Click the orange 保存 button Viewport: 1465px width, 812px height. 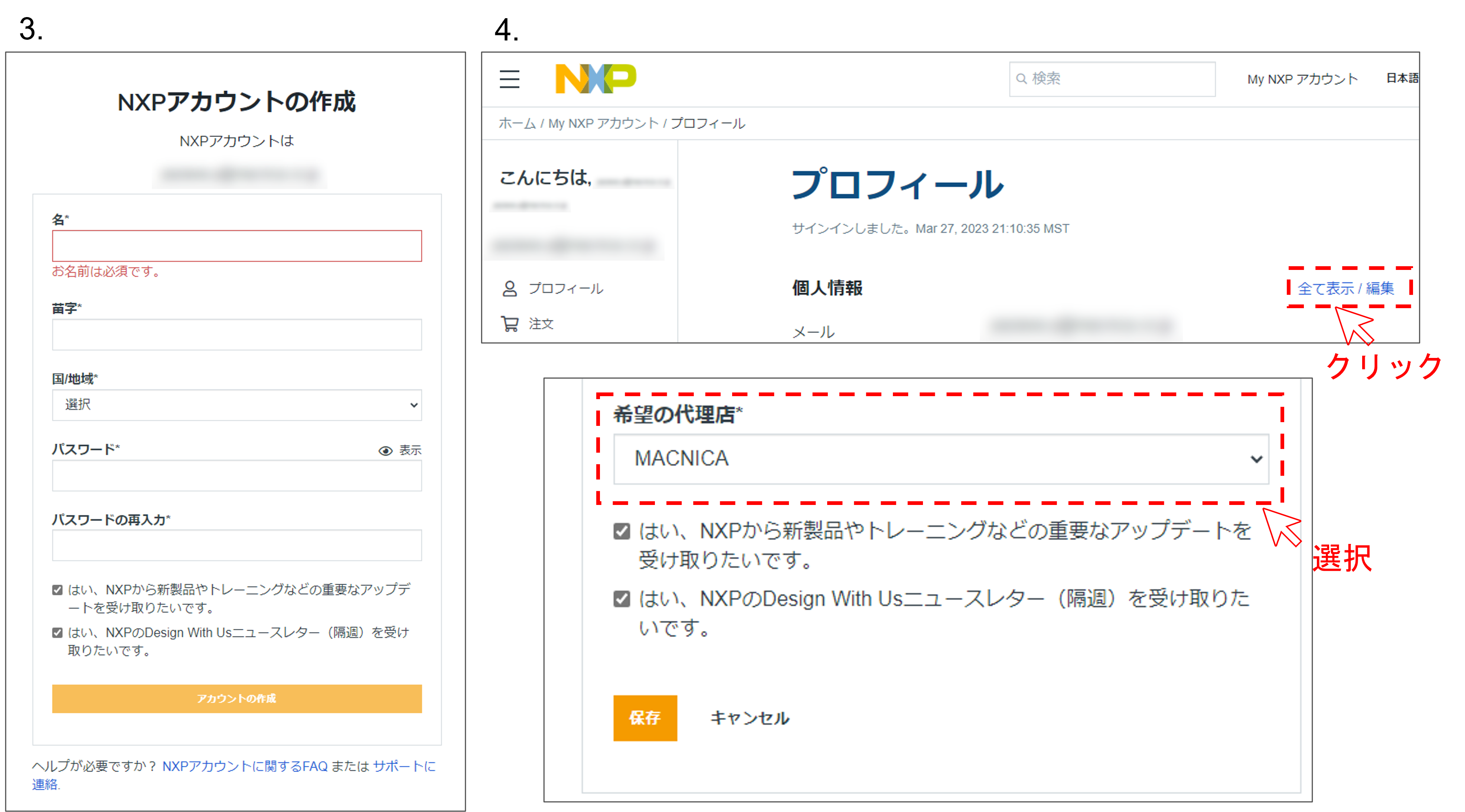645,718
